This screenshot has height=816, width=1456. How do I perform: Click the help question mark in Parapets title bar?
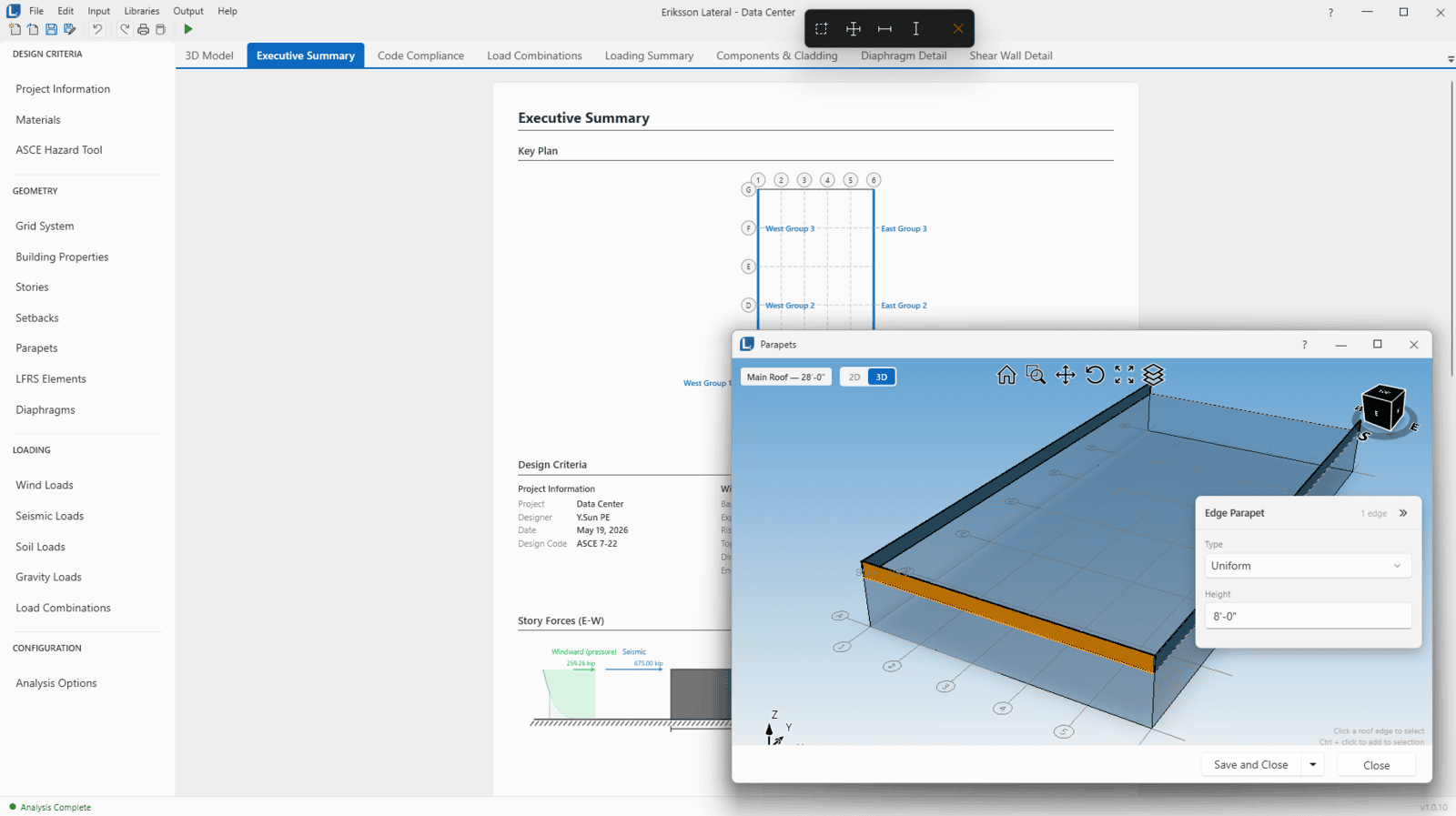[1304, 345]
